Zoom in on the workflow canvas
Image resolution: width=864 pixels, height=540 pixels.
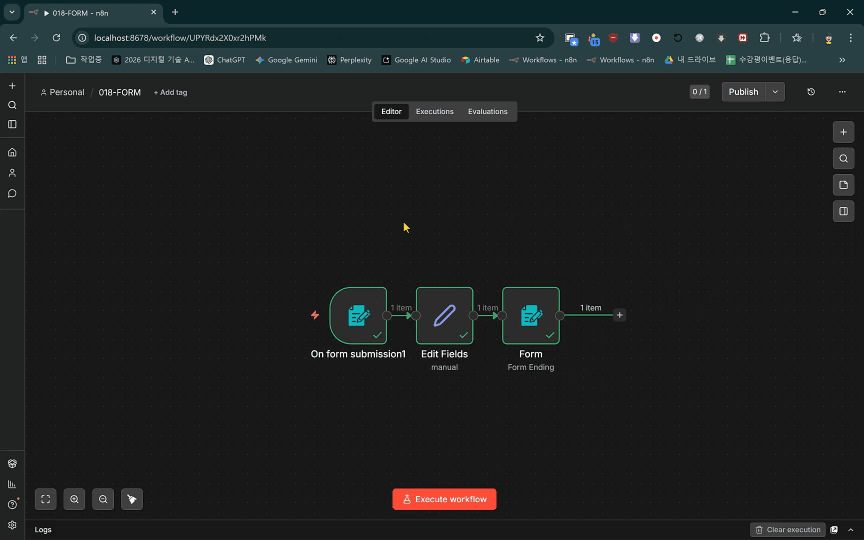[74, 499]
